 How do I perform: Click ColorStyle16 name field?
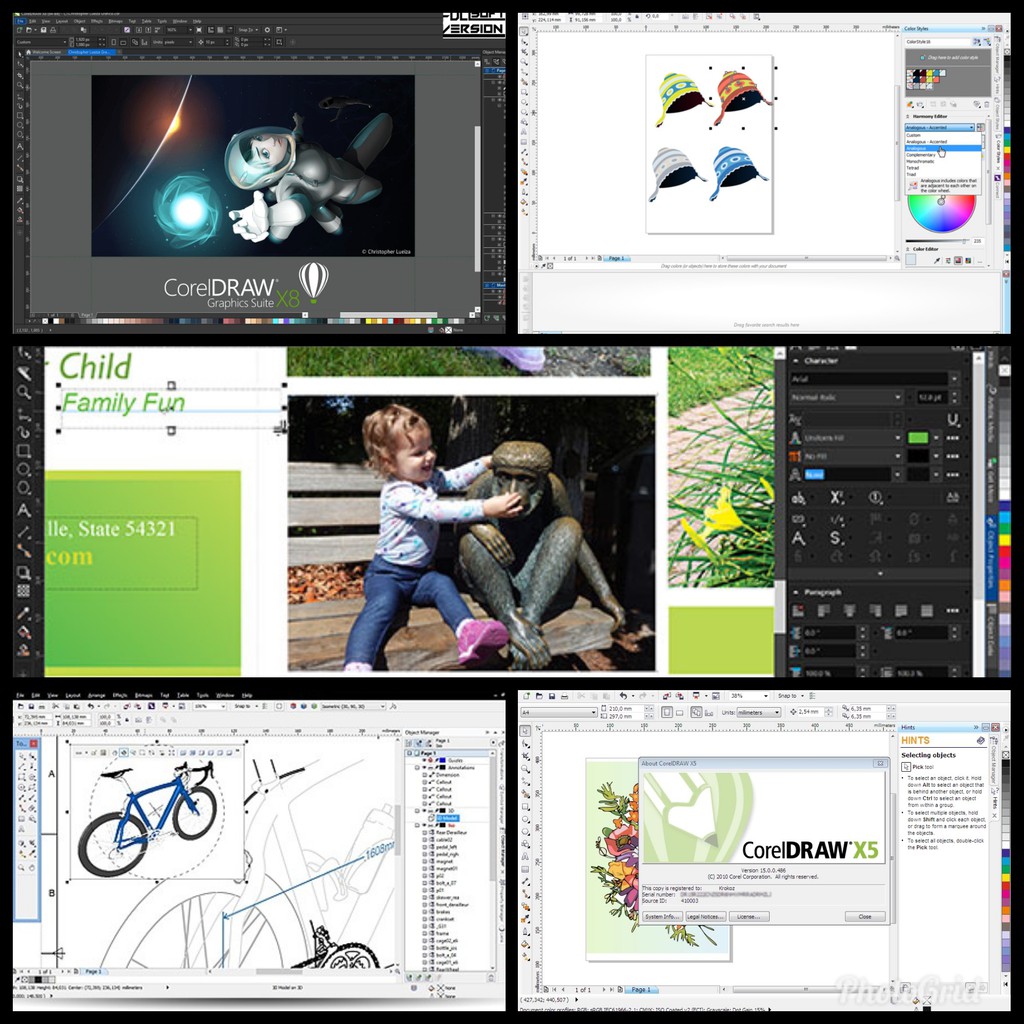point(938,42)
